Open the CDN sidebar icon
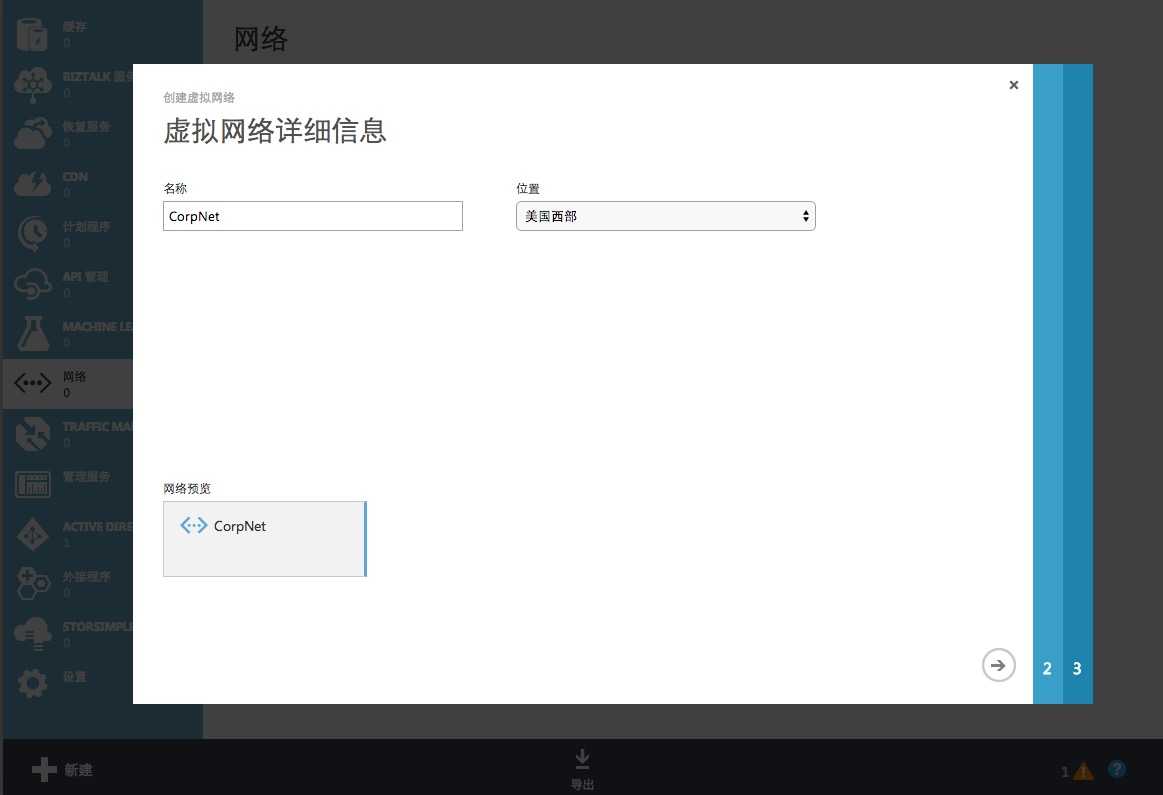Screen dimensions: 1163x795 33,184
